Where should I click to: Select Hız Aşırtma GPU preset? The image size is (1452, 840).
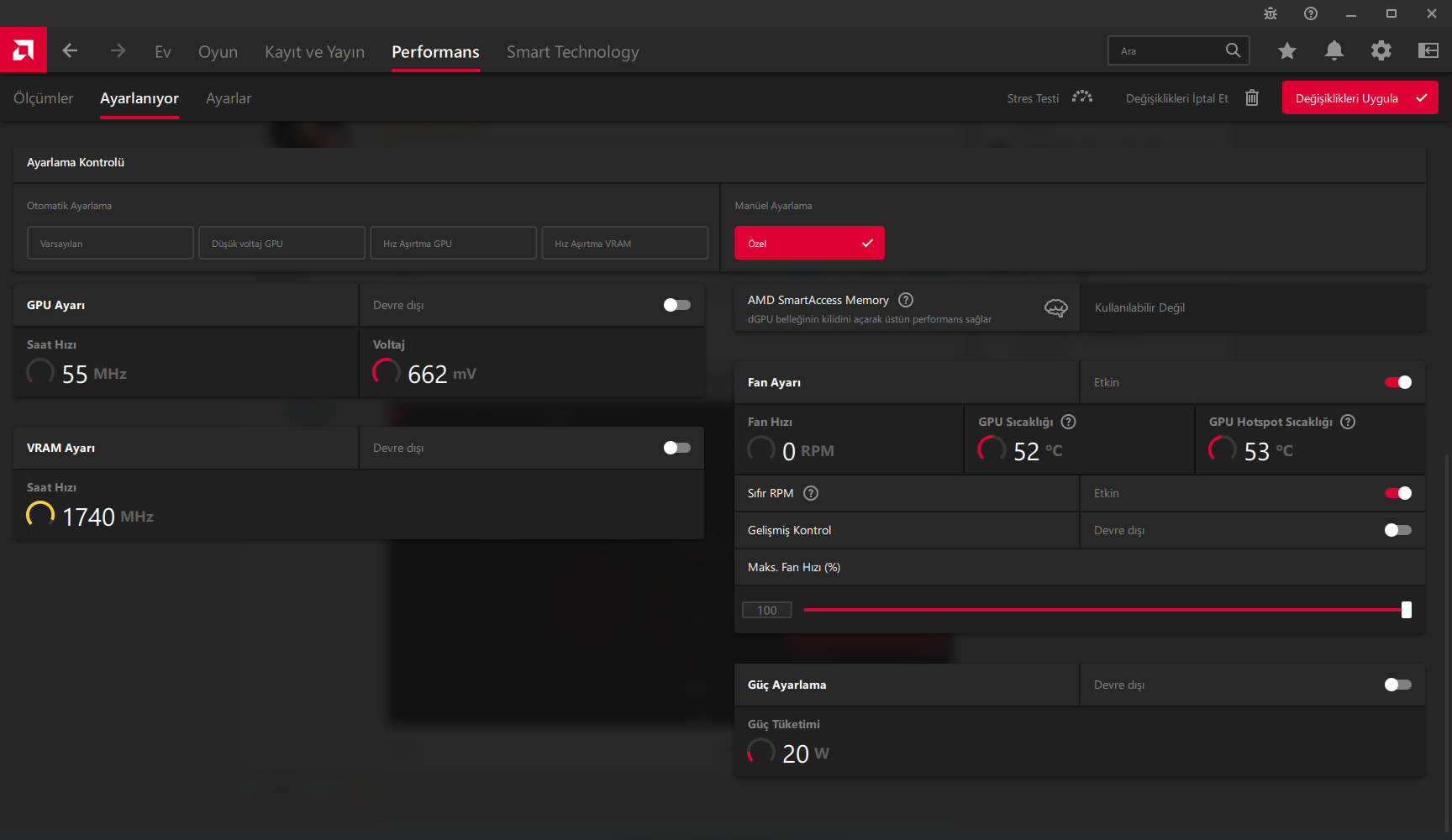pyautogui.click(x=453, y=243)
